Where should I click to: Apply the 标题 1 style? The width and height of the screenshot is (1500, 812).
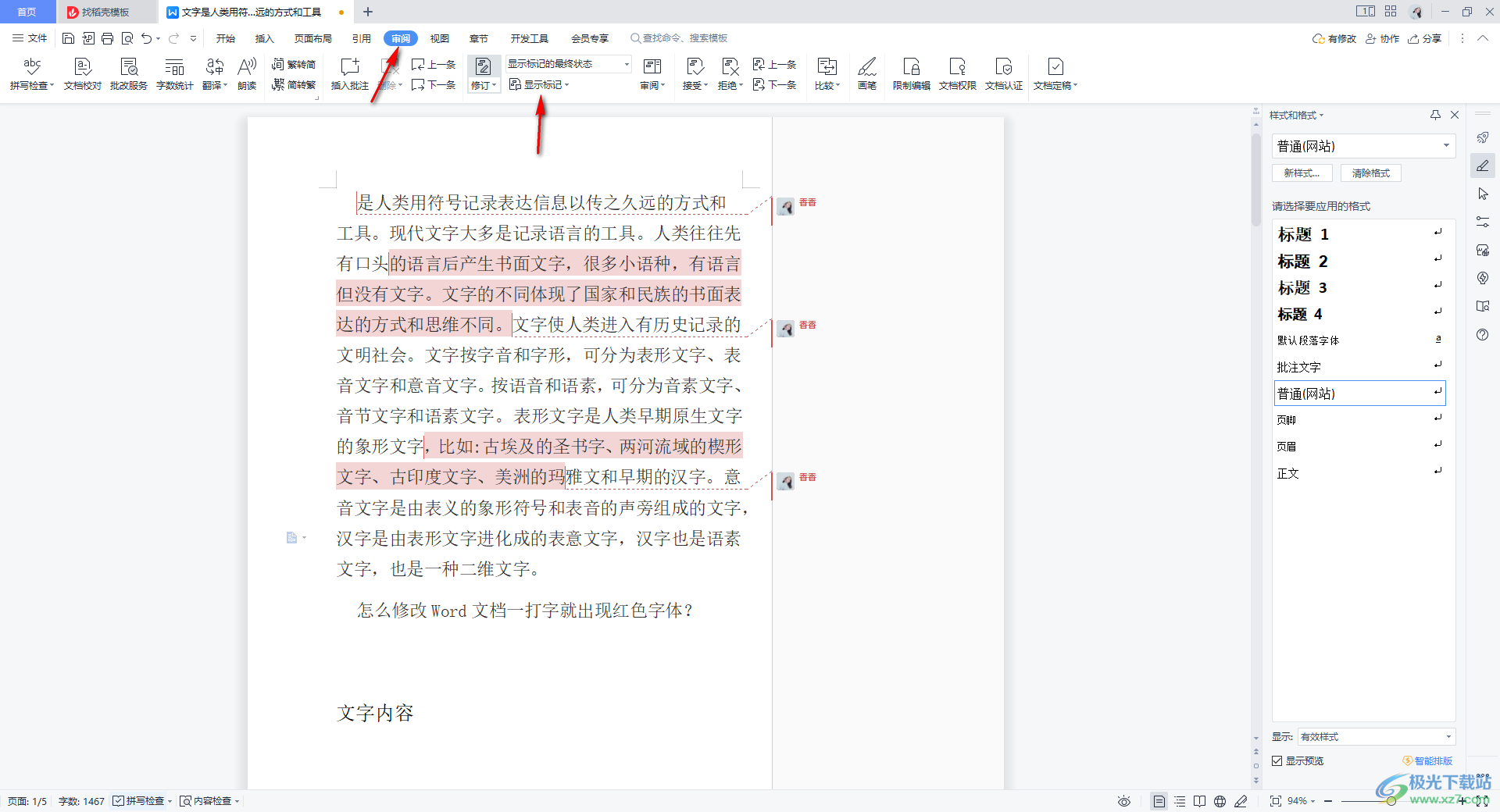click(x=1360, y=234)
